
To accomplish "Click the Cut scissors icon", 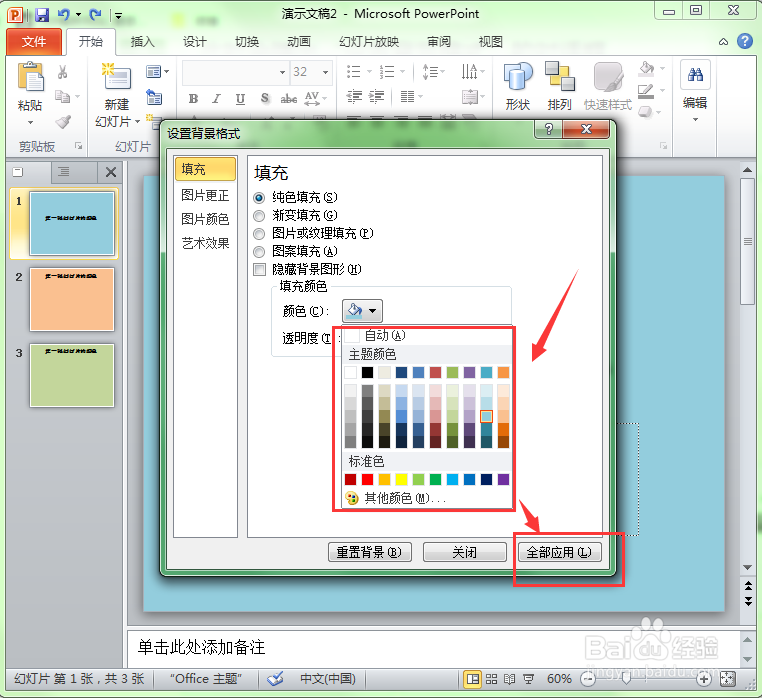I will click(62, 72).
